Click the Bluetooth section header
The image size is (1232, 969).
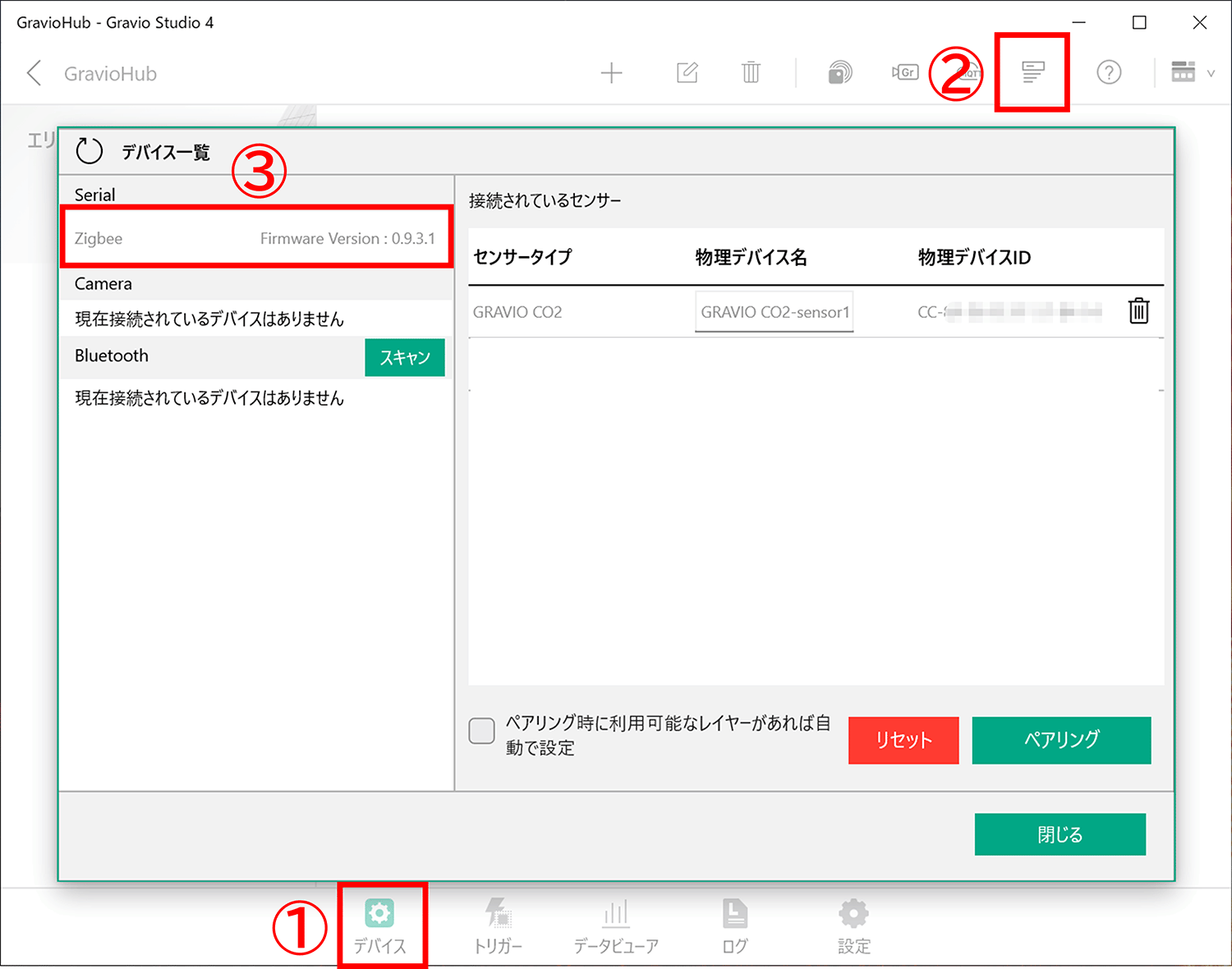(x=112, y=356)
